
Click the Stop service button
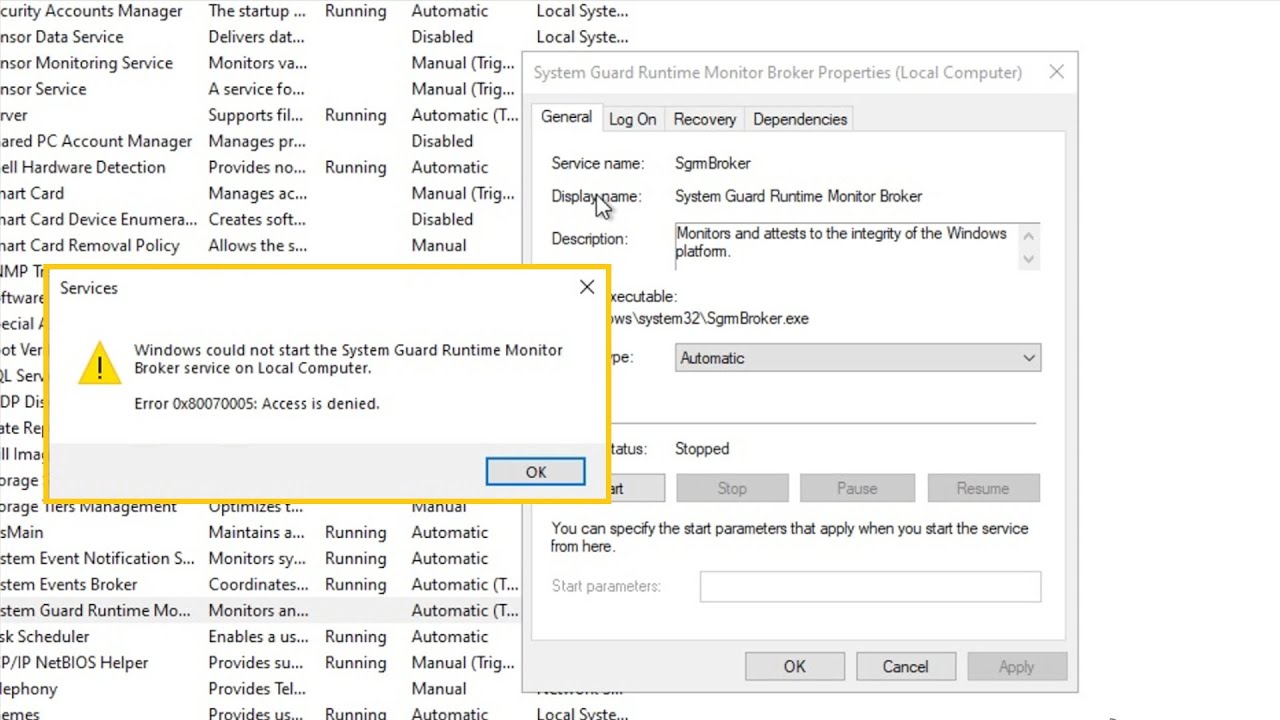point(732,488)
